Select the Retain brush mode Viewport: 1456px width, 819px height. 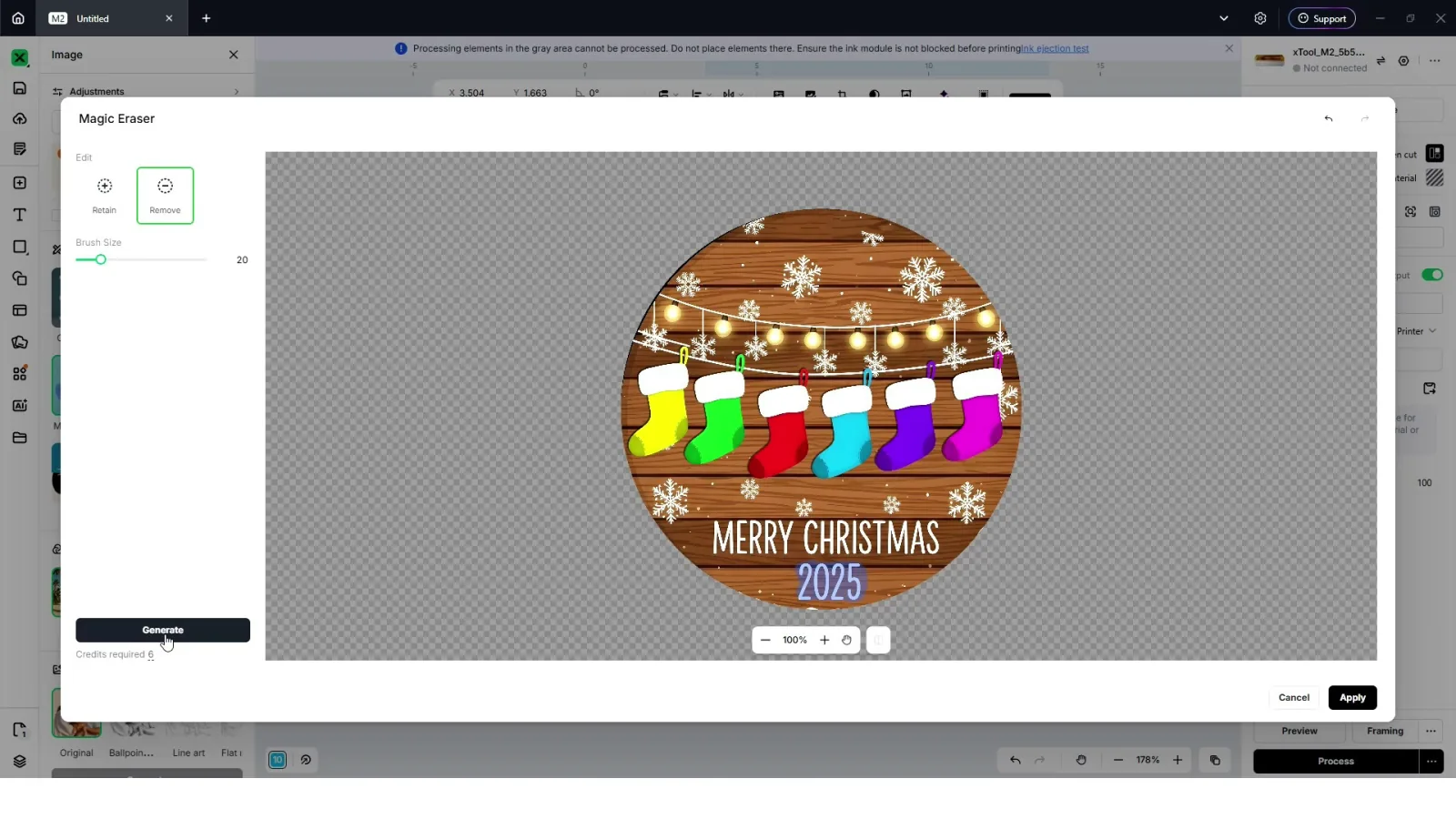tap(105, 195)
